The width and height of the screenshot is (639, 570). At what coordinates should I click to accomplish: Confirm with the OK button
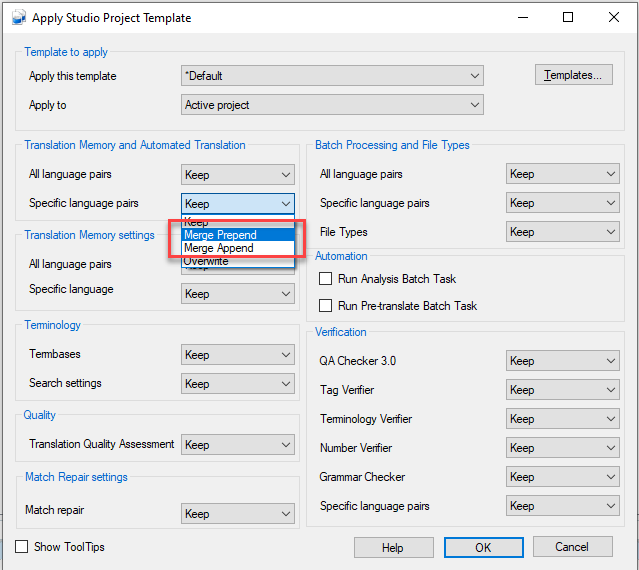click(x=483, y=547)
